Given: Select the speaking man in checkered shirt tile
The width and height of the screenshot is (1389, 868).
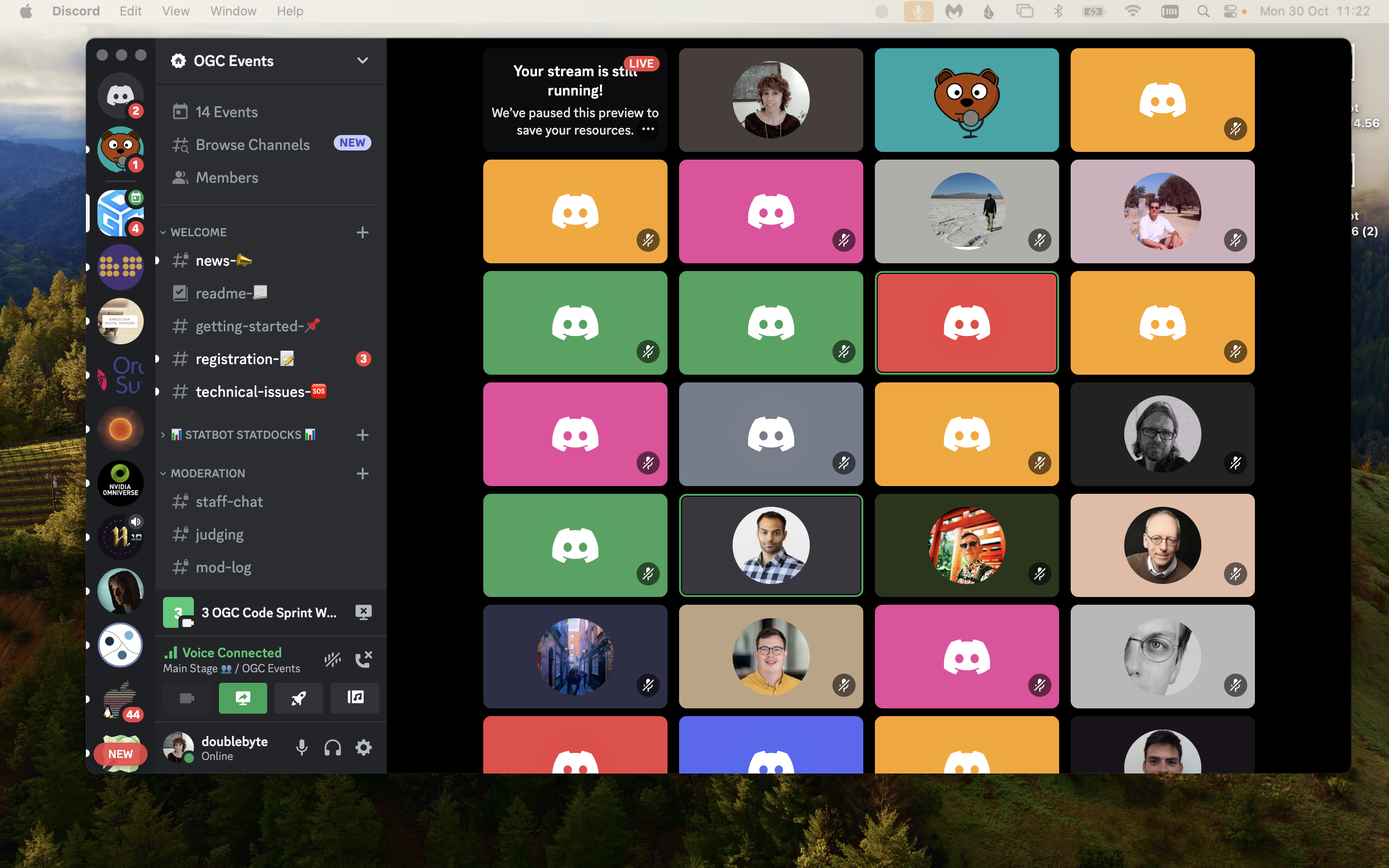Looking at the screenshot, I should pyautogui.click(x=771, y=545).
